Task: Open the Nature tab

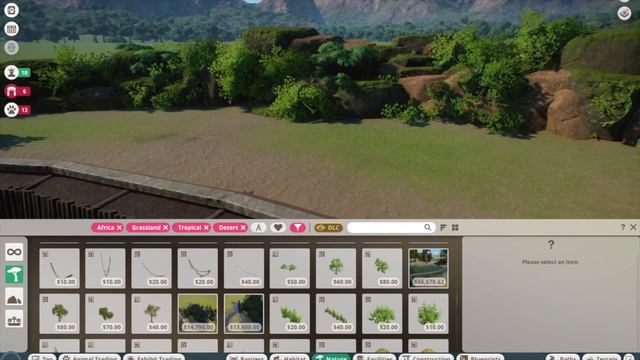Action: click(331, 357)
